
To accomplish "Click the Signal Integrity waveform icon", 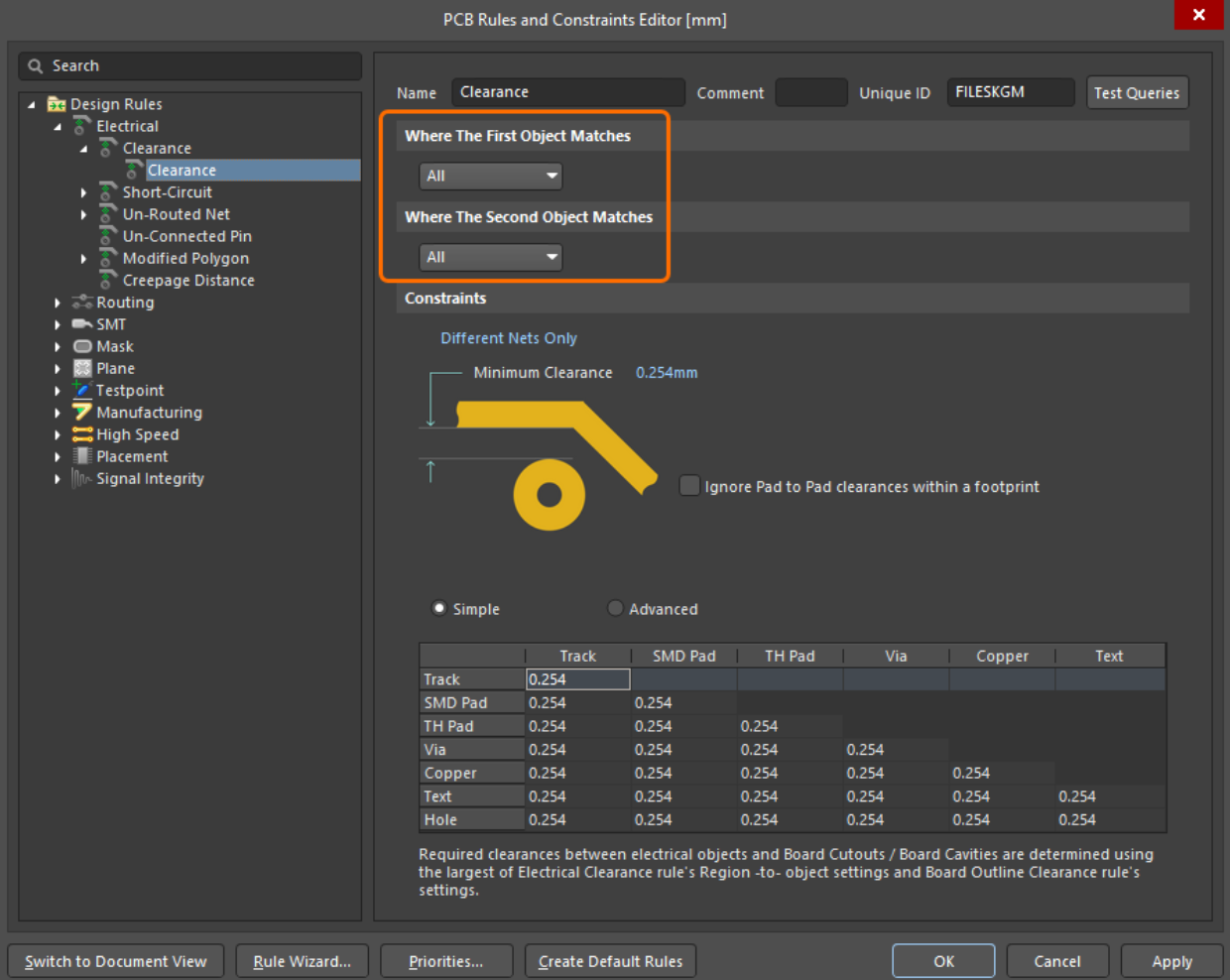I will tap(82, 478).
